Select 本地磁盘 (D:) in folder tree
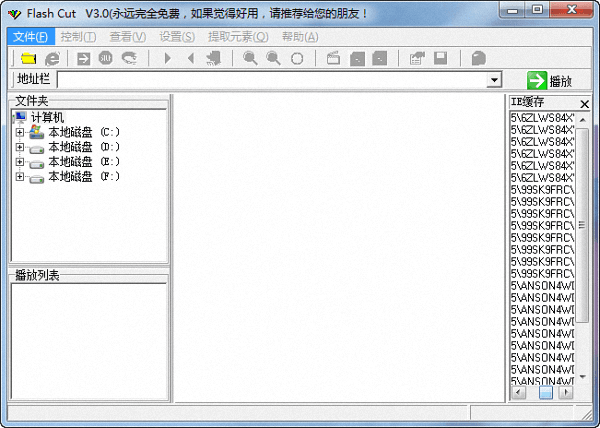The image size is (600, 428). [84, 147]
